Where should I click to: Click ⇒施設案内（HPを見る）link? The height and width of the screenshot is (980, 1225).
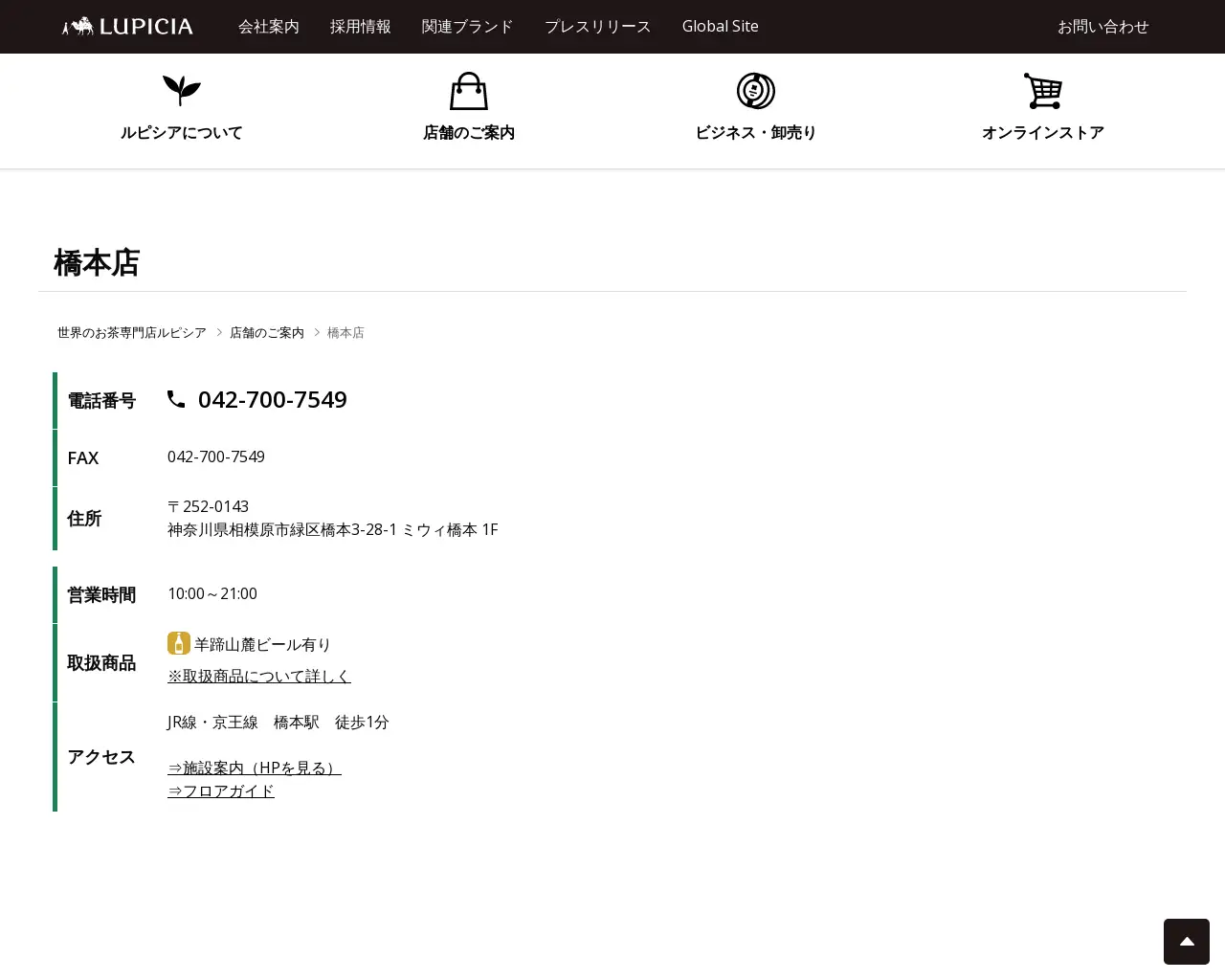[x=254, y=767]
